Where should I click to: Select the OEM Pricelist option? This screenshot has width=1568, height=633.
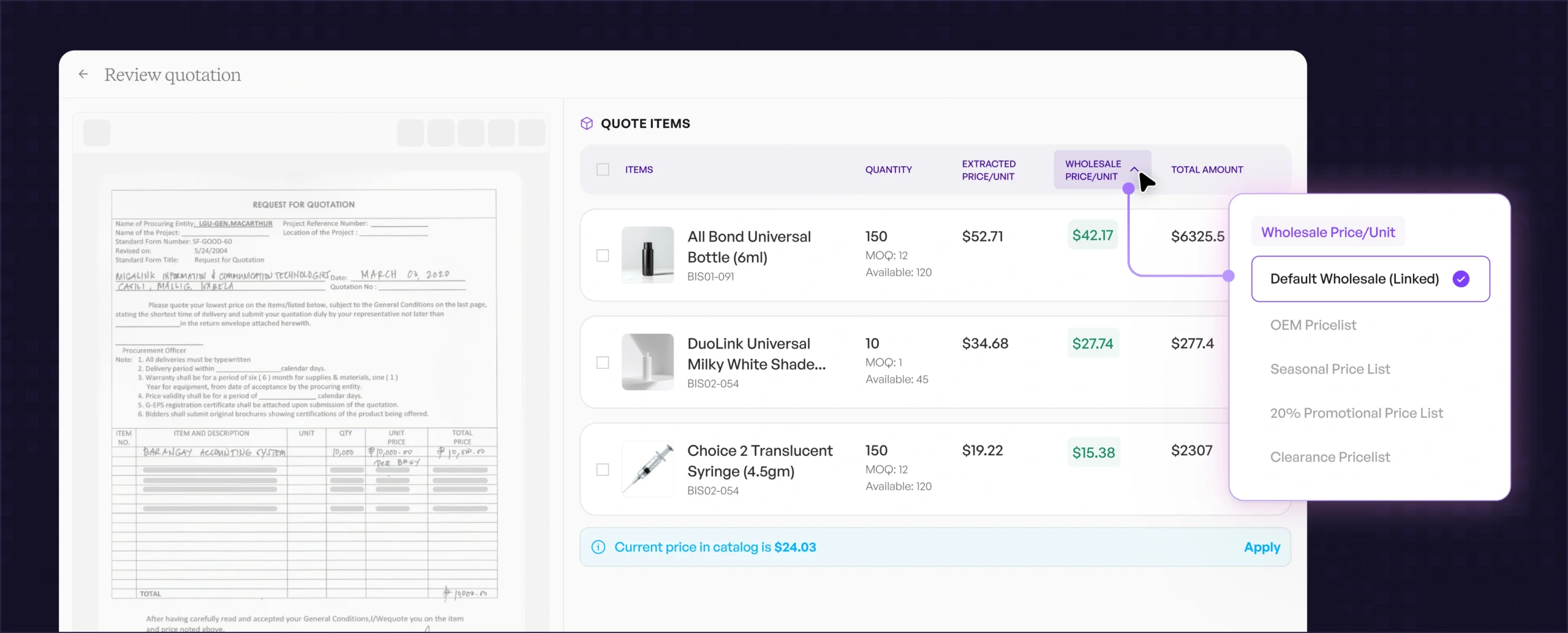(x=1313, y=325)
